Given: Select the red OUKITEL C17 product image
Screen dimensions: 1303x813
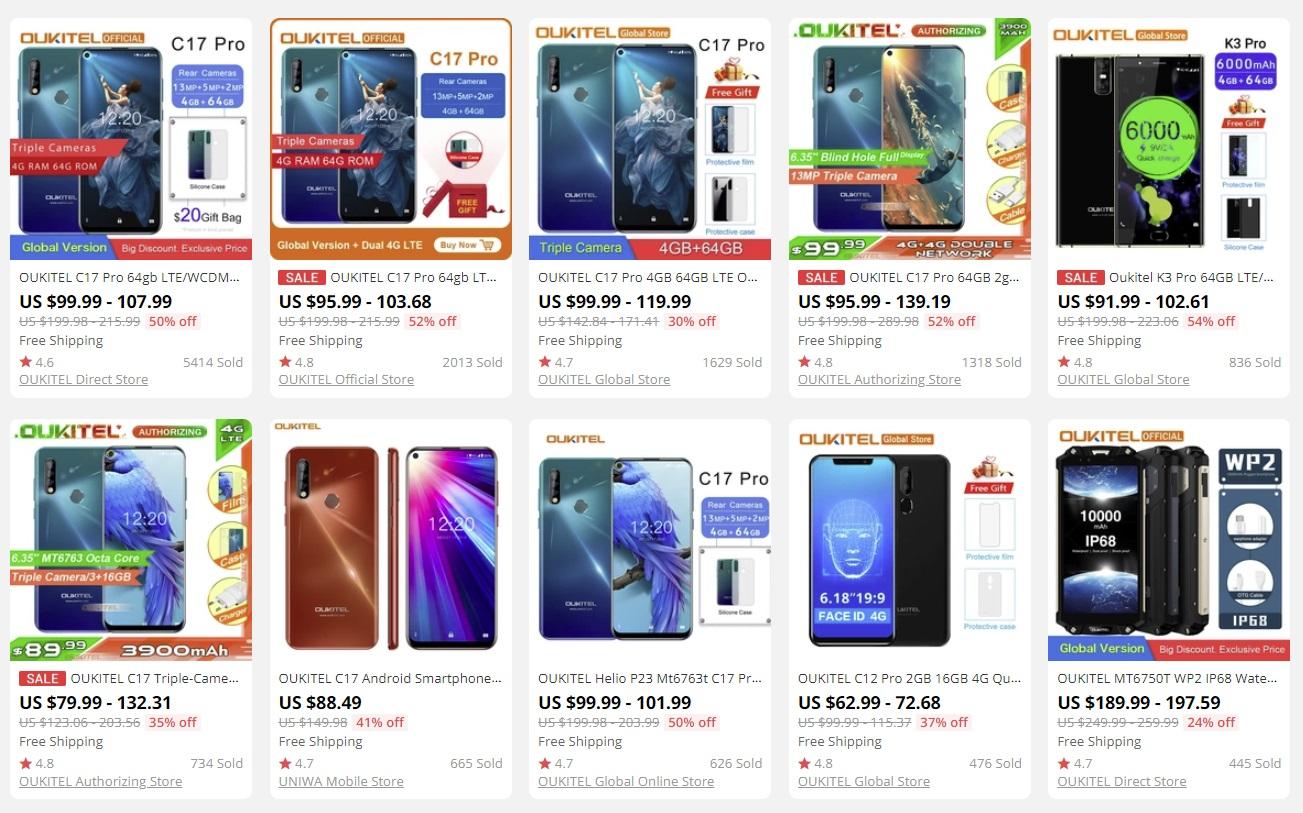Looking at the screenshot, I should [x=391, y=540].
